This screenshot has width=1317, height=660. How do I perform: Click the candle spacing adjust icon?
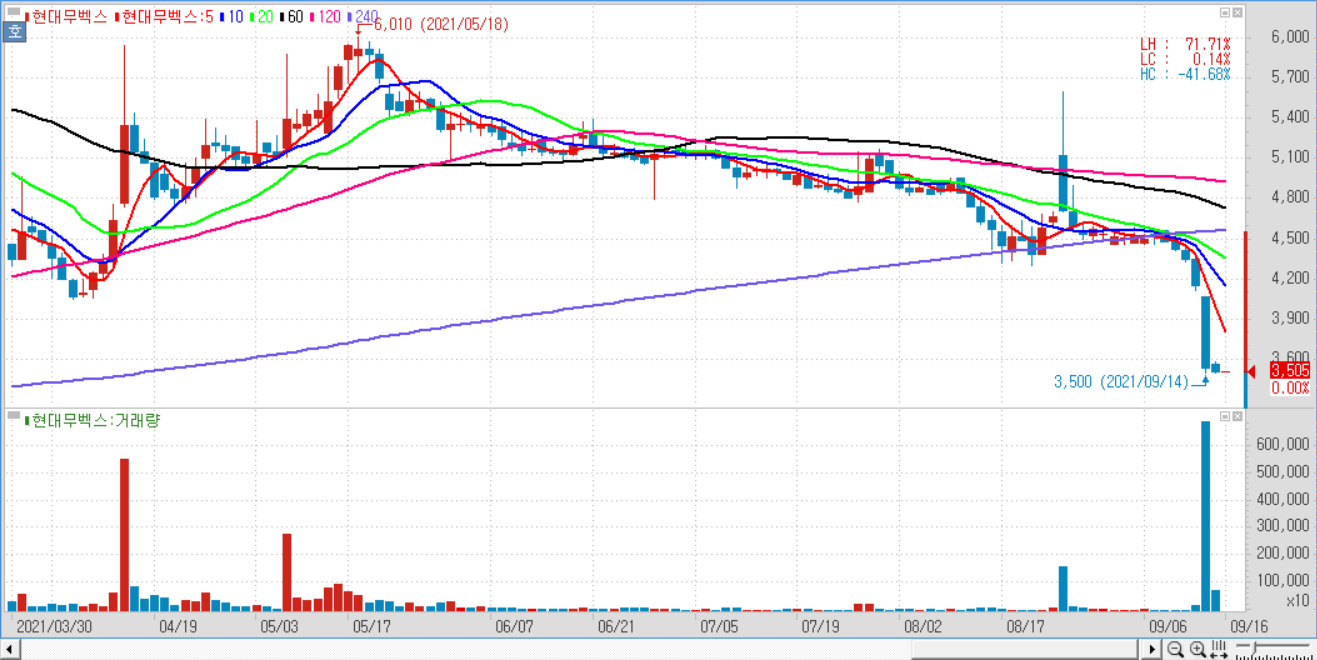(x=1219, y=650)
